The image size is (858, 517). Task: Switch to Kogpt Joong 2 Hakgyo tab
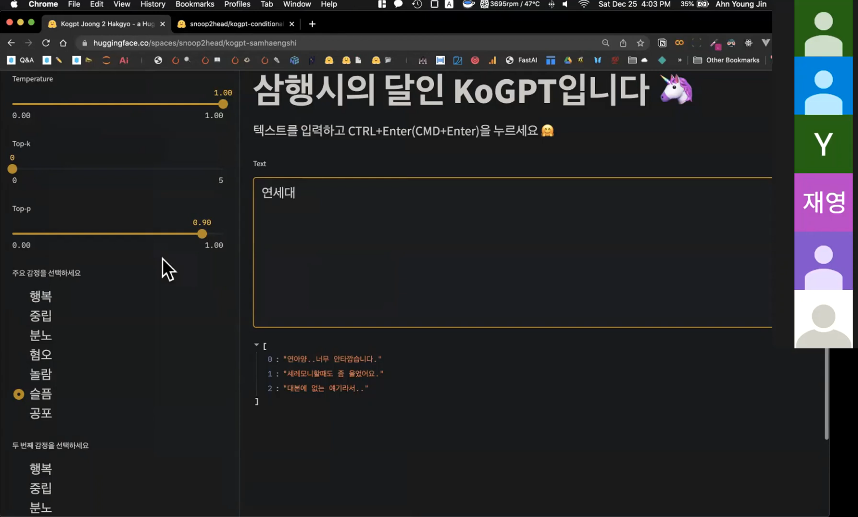(x=104, y=24)
